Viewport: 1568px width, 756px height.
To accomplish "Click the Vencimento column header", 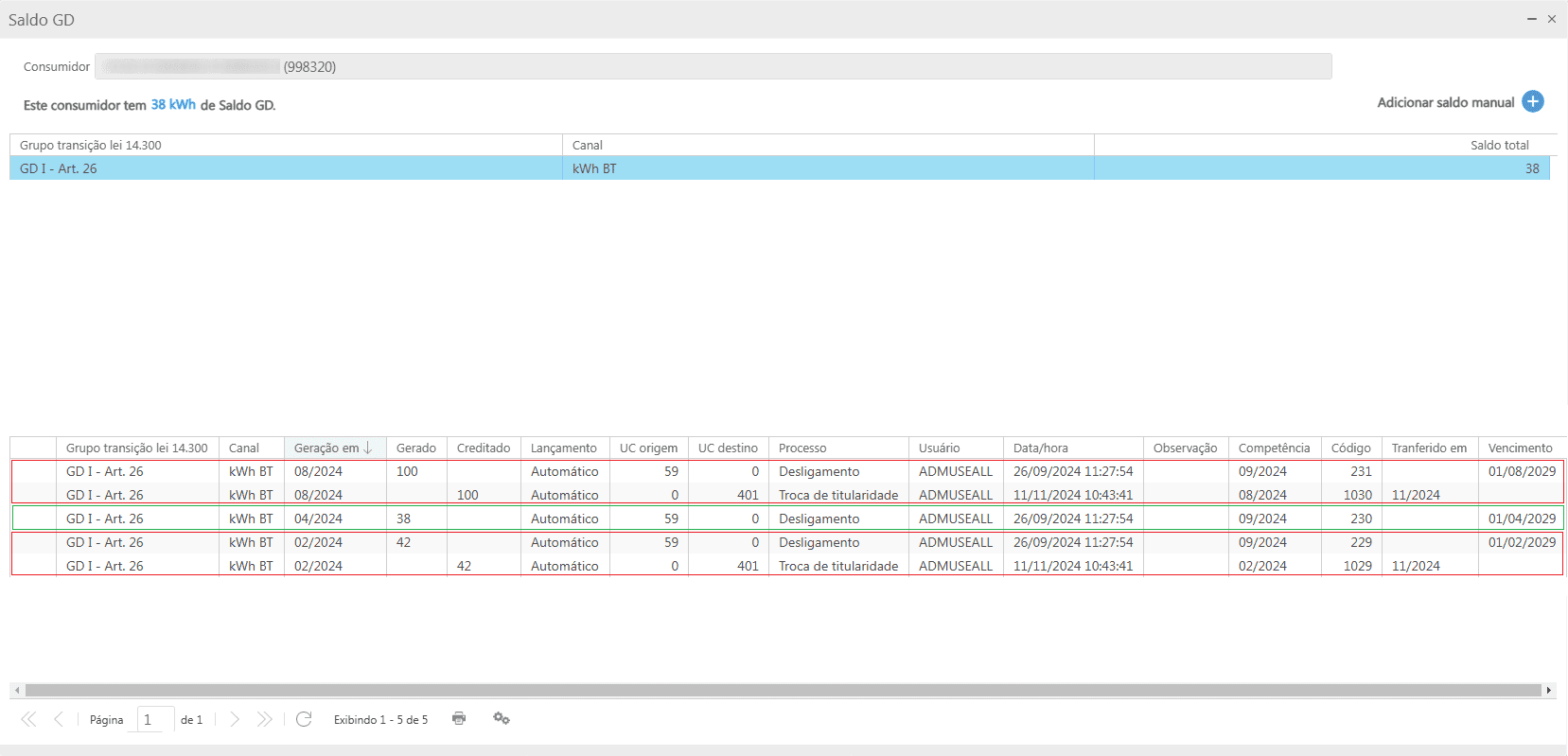I will point(1520,448).
